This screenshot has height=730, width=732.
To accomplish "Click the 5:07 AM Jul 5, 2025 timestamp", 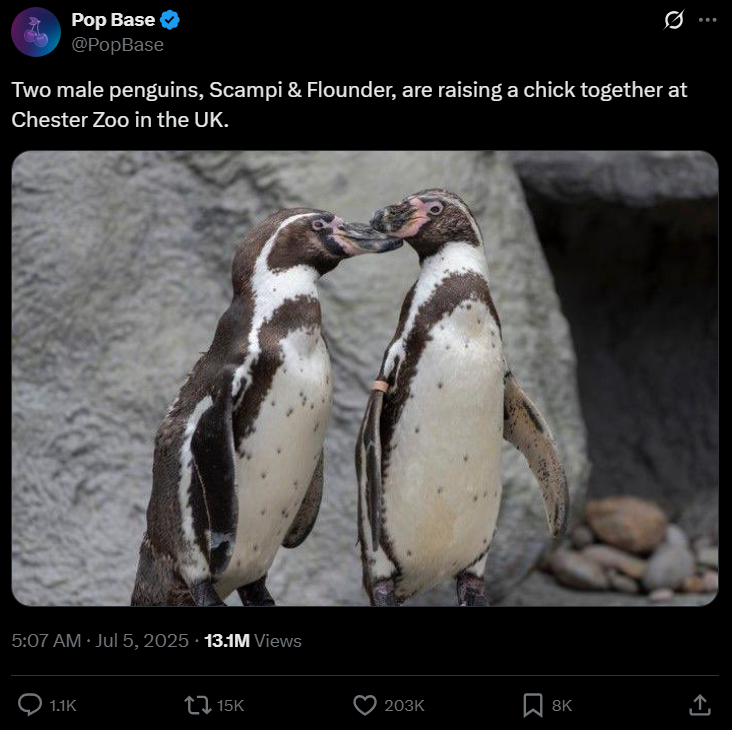I will pos(100,640).
